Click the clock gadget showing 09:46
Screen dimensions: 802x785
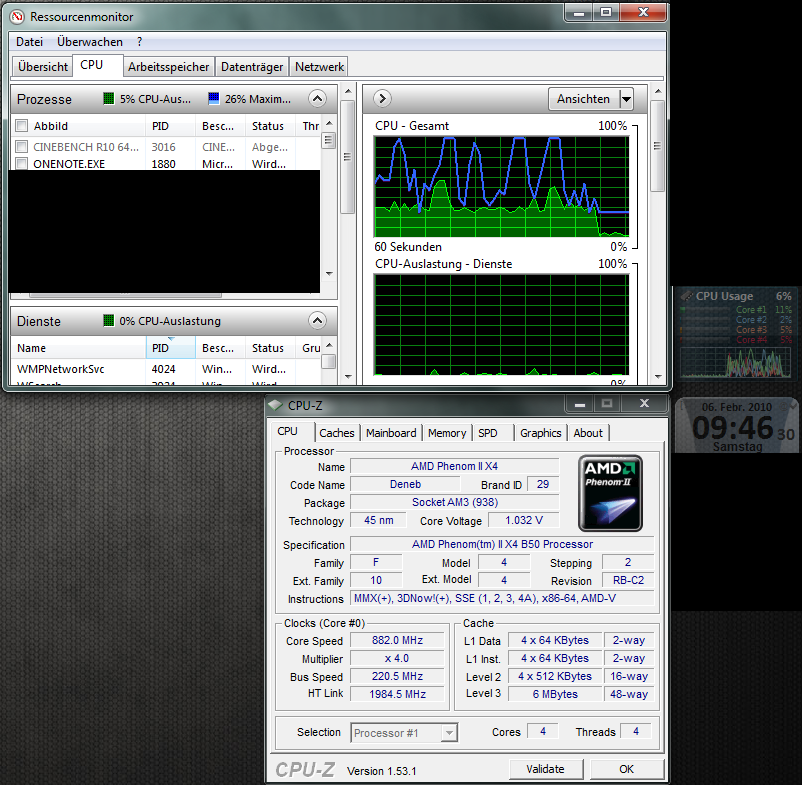(x=737, y=425)
